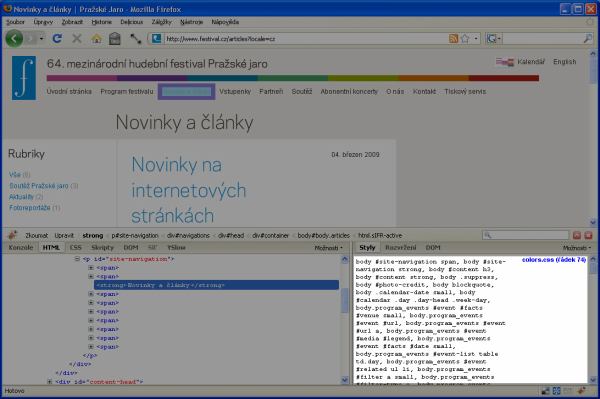Screen dimensions: 600x399
Task: Detach Firebug into a new window
Action: click(x=577, y=235)
